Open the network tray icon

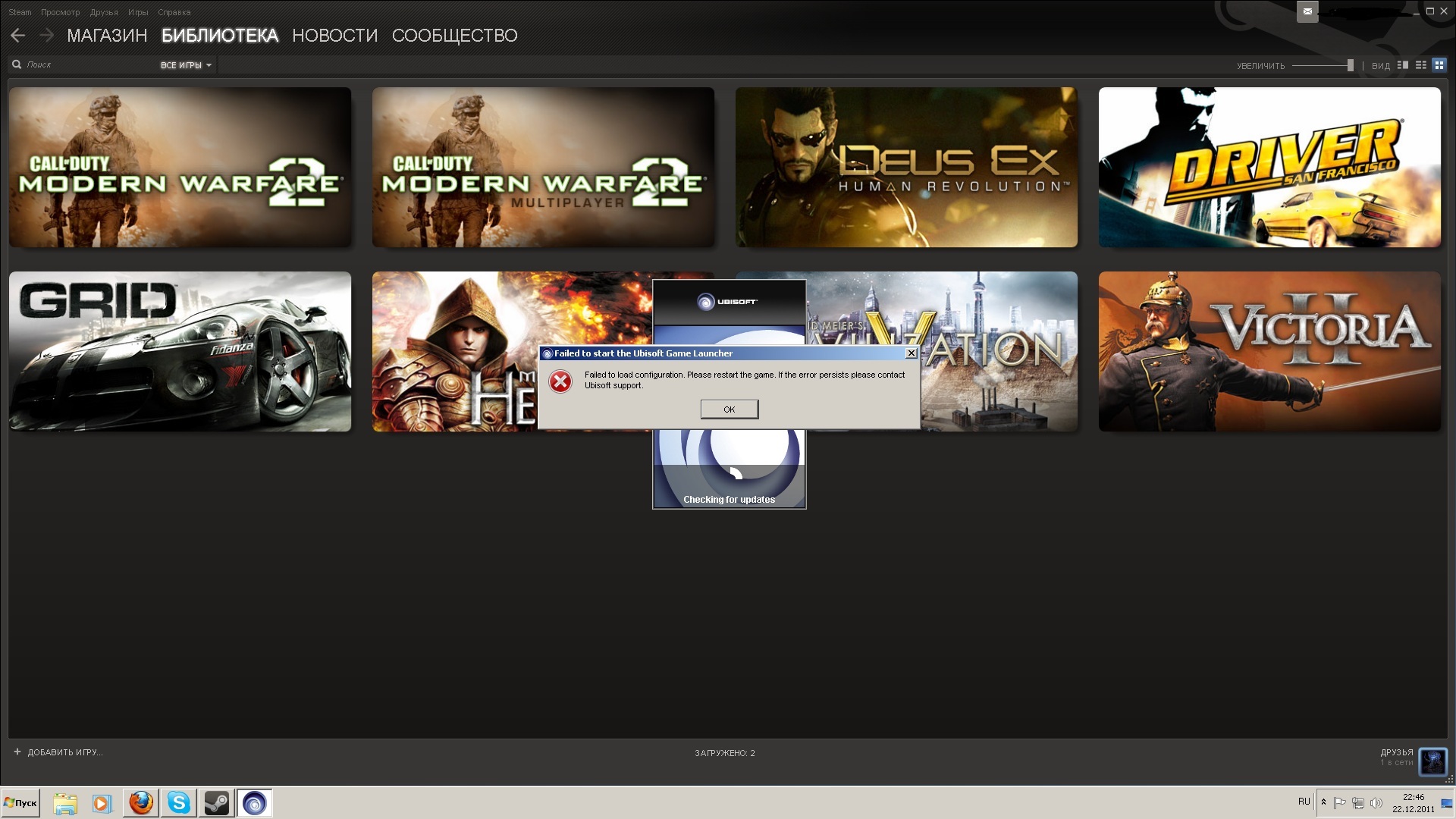[x=1358, y=803]
